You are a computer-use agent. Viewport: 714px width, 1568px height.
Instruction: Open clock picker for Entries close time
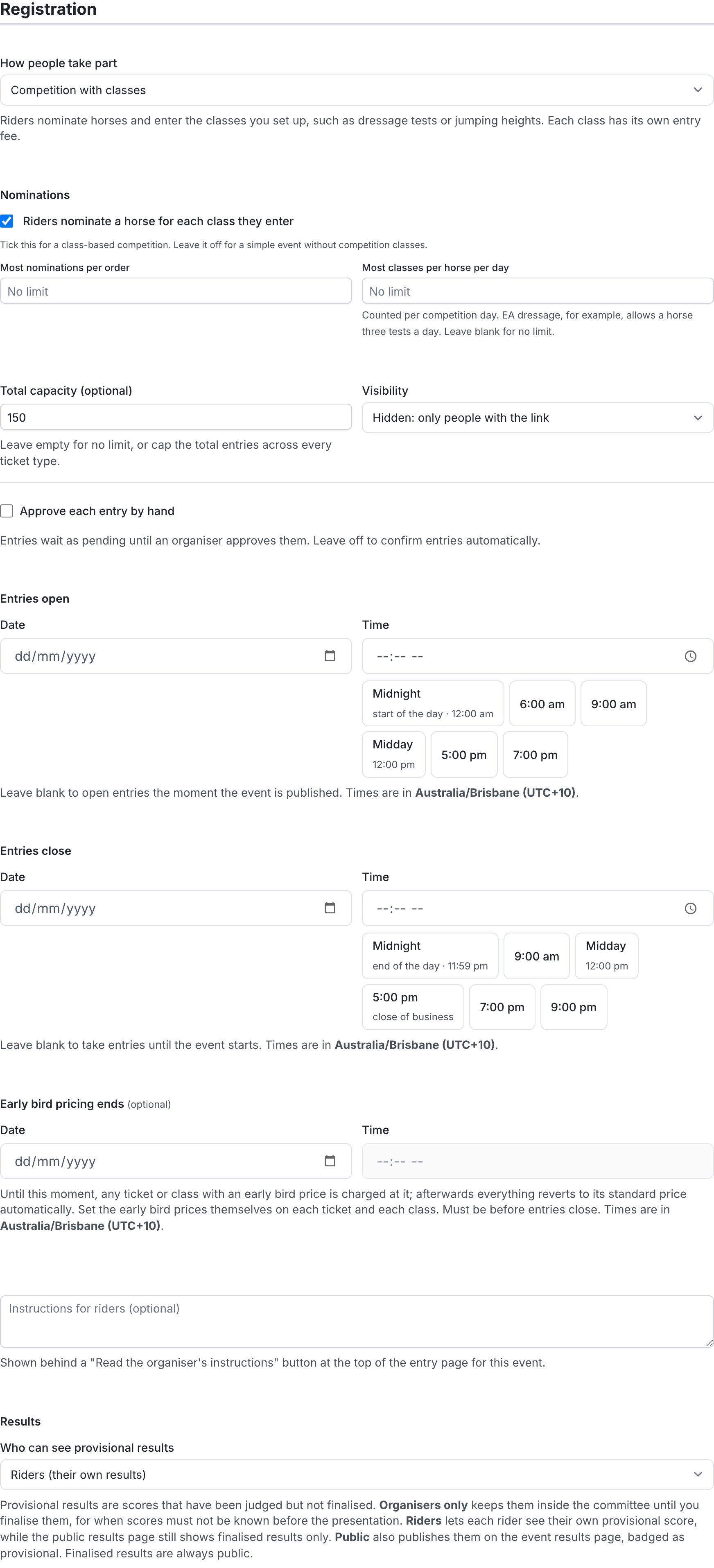[x=690, y=908]
